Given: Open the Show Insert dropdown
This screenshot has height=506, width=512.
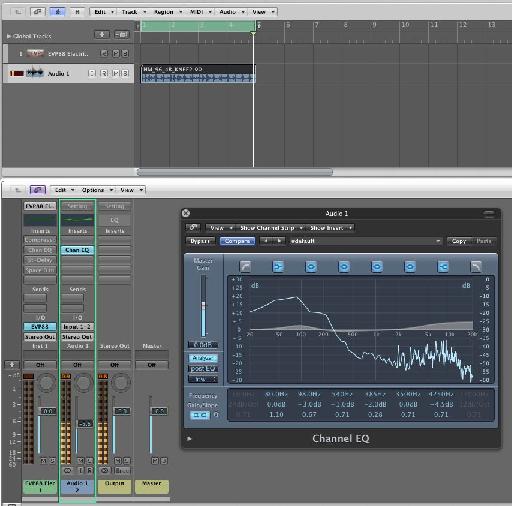Looking at the screenshot, I should click(x=331, y=228).
